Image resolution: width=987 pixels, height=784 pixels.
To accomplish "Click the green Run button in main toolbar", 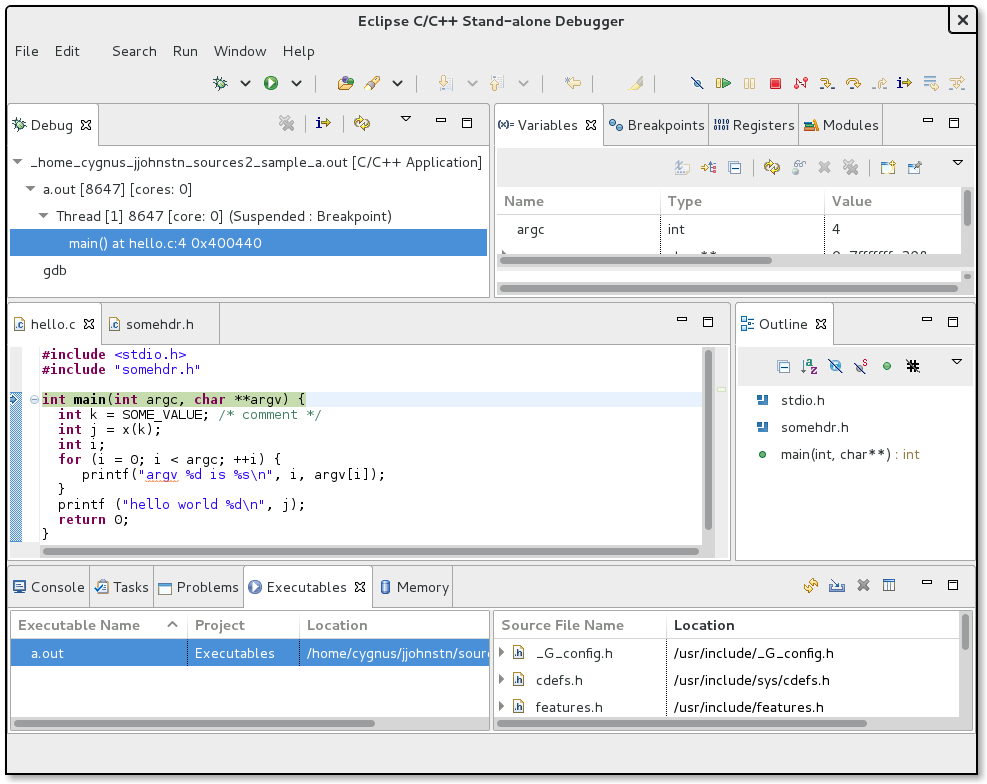I will 271,83.
